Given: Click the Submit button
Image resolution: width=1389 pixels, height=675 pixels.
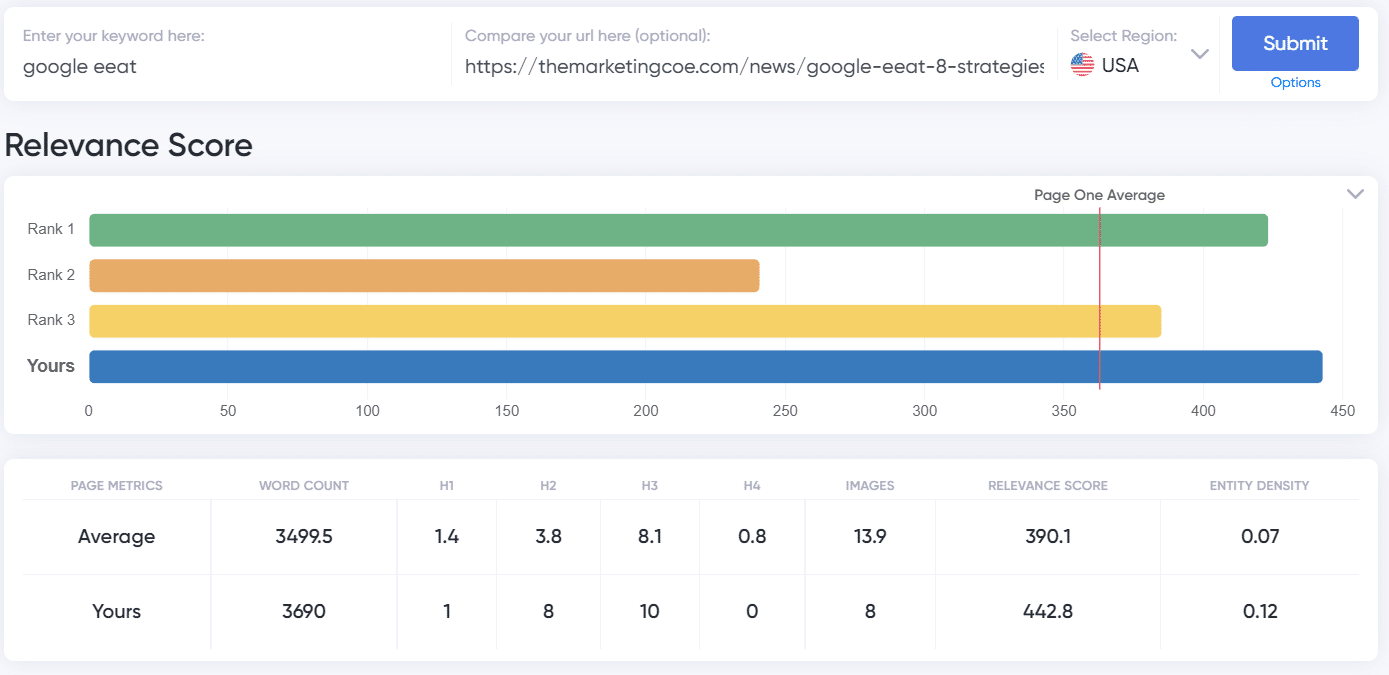Looking at the screenshot, I should (x=1294, y=43).
